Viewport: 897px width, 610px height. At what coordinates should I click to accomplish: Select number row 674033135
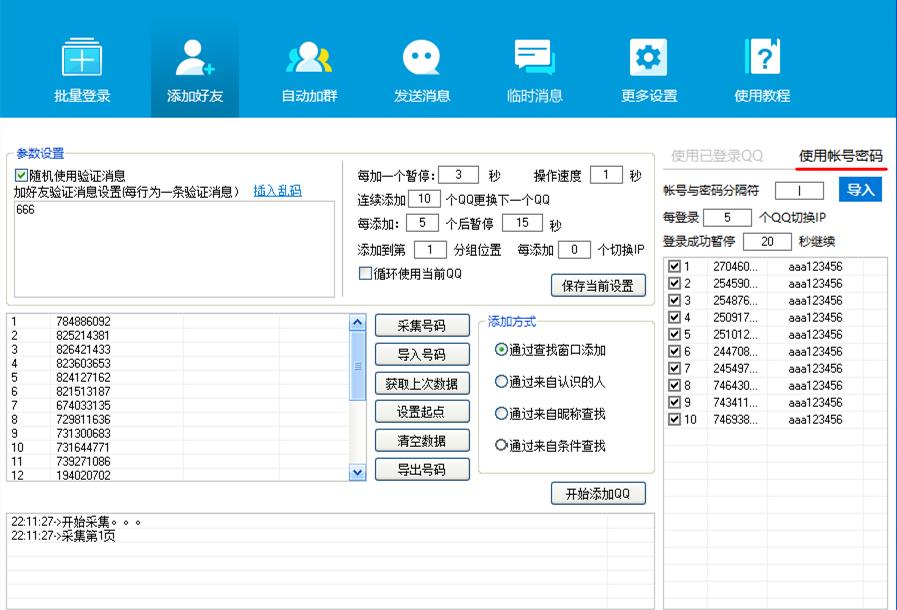177,405
